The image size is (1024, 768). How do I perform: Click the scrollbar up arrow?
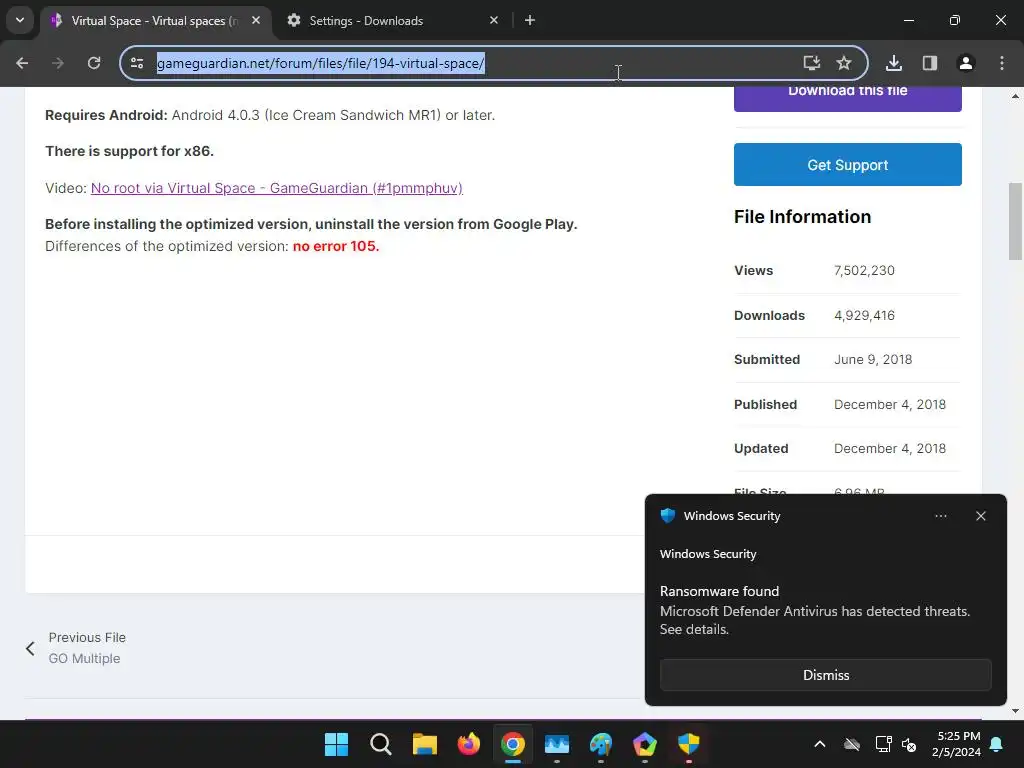click(x=1015, y=97)
